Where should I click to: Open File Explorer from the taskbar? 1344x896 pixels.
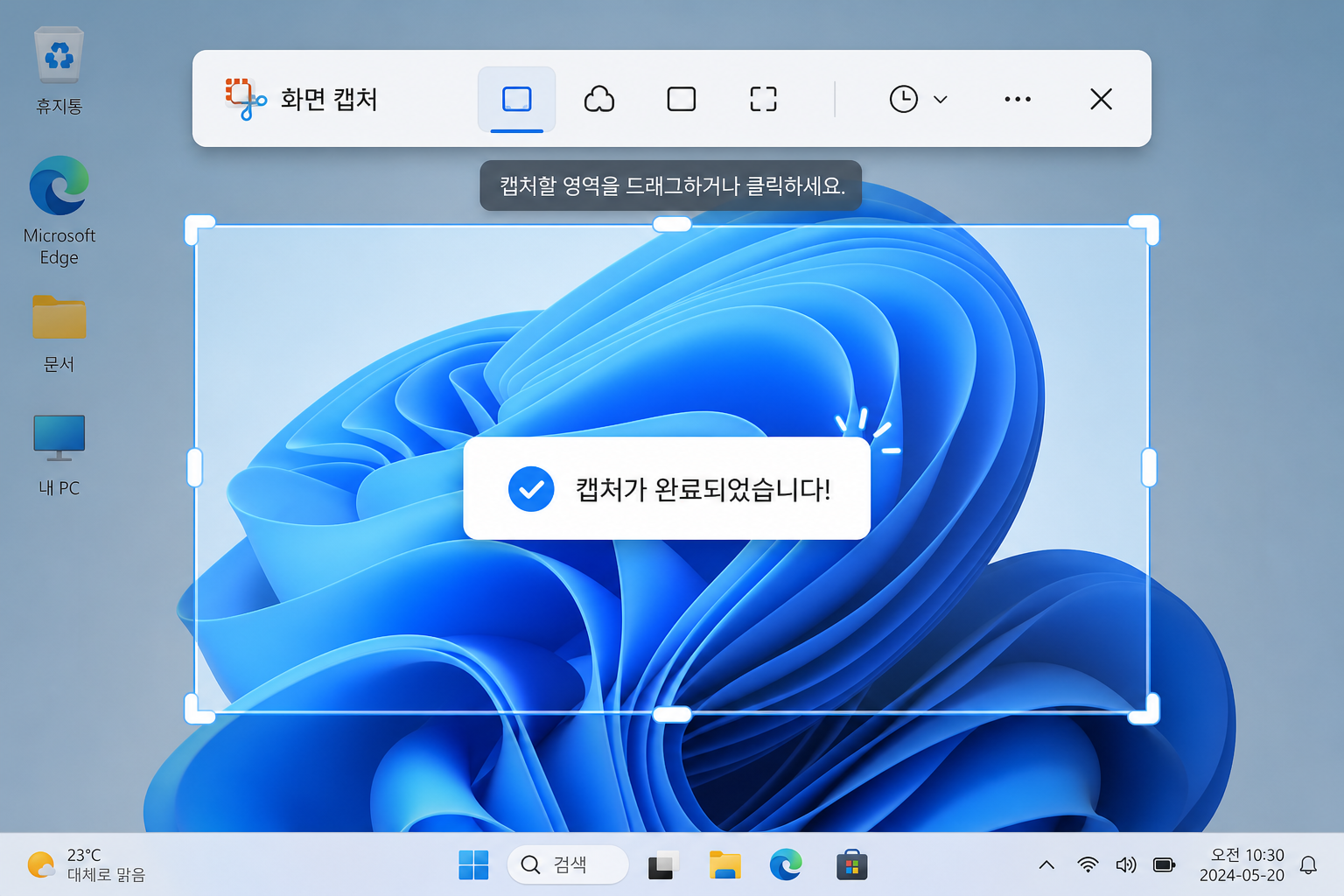(724, 864)
